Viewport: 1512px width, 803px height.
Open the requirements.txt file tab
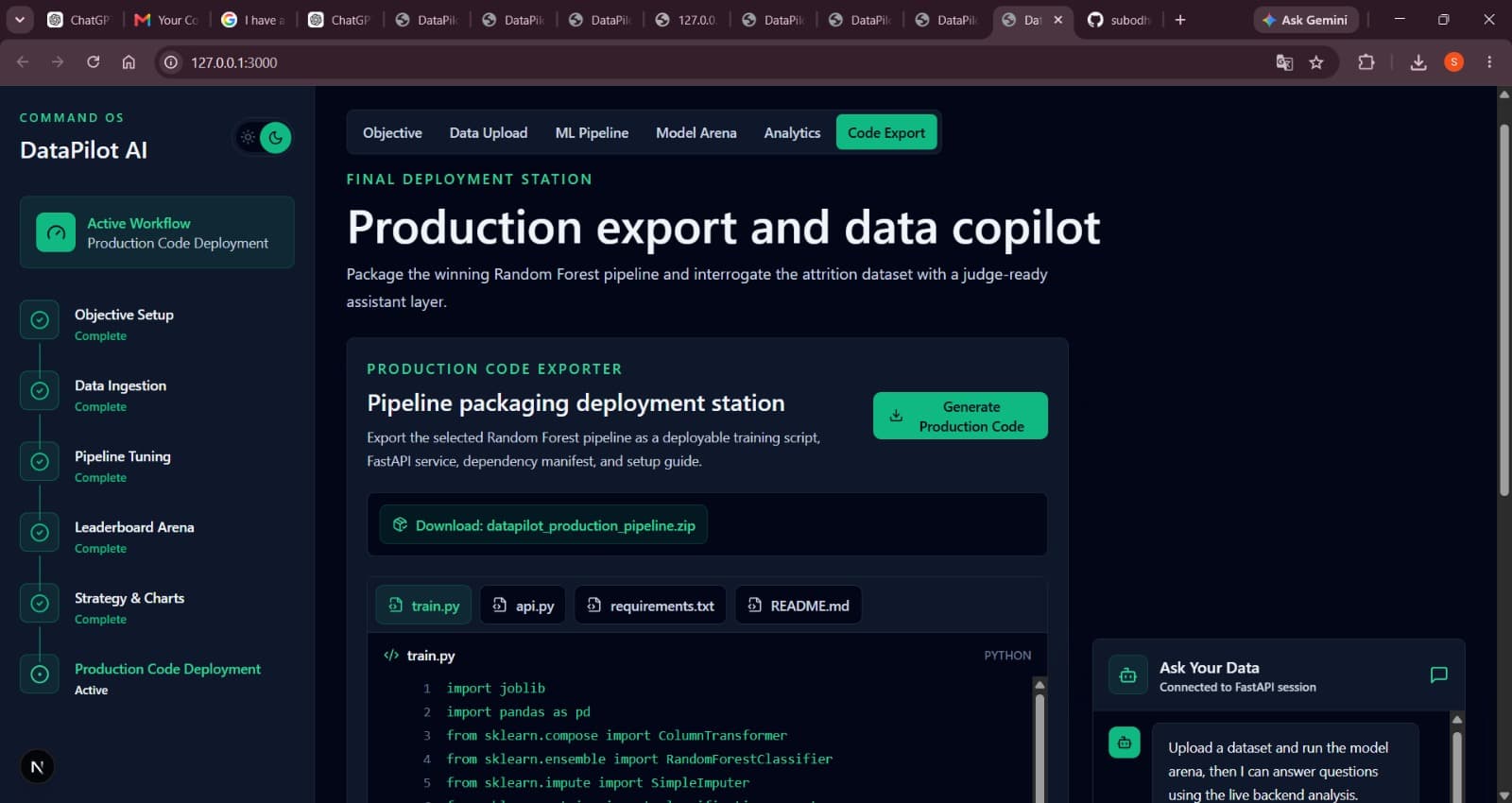point(650,606)
